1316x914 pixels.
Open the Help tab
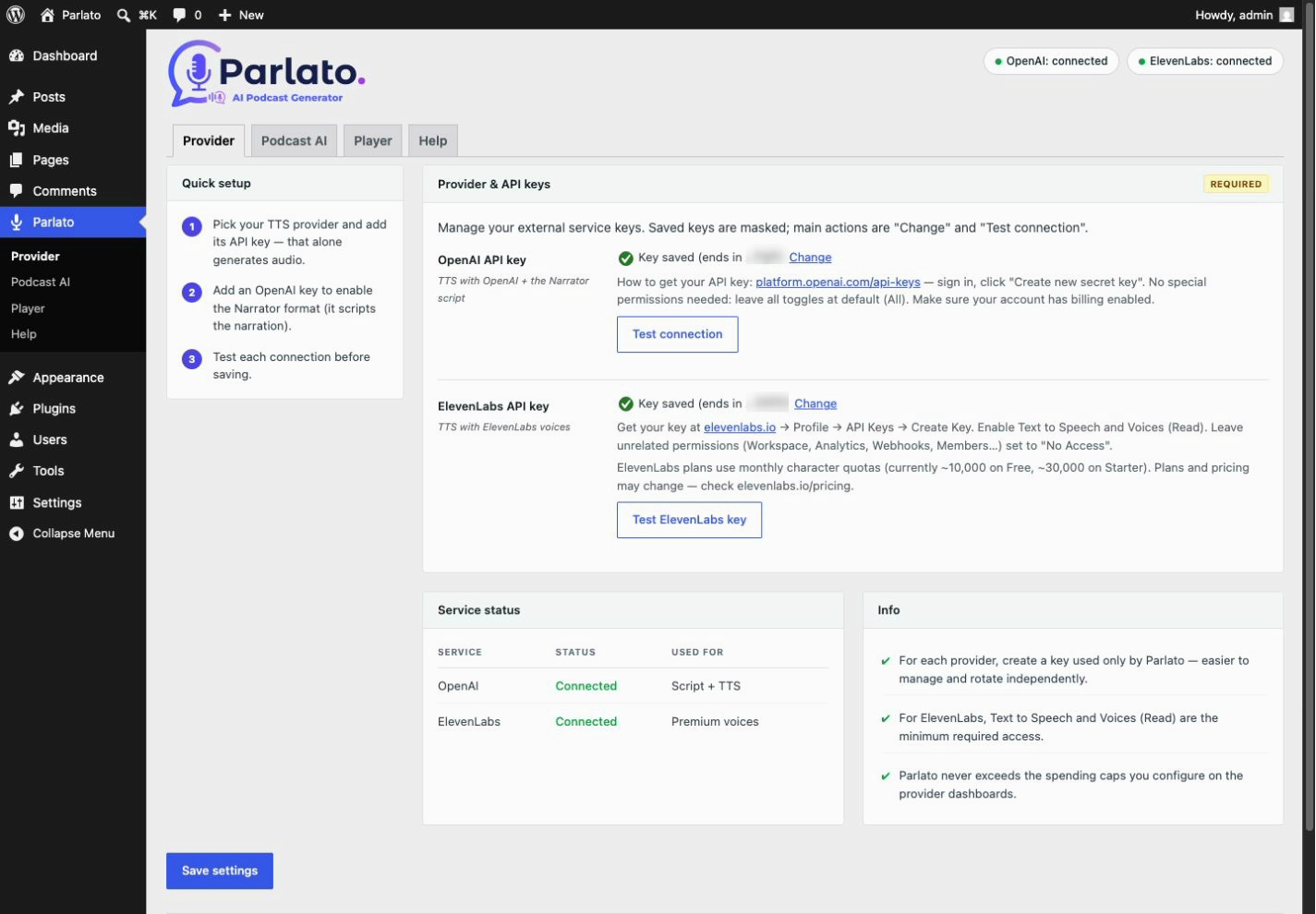point(432,140)
